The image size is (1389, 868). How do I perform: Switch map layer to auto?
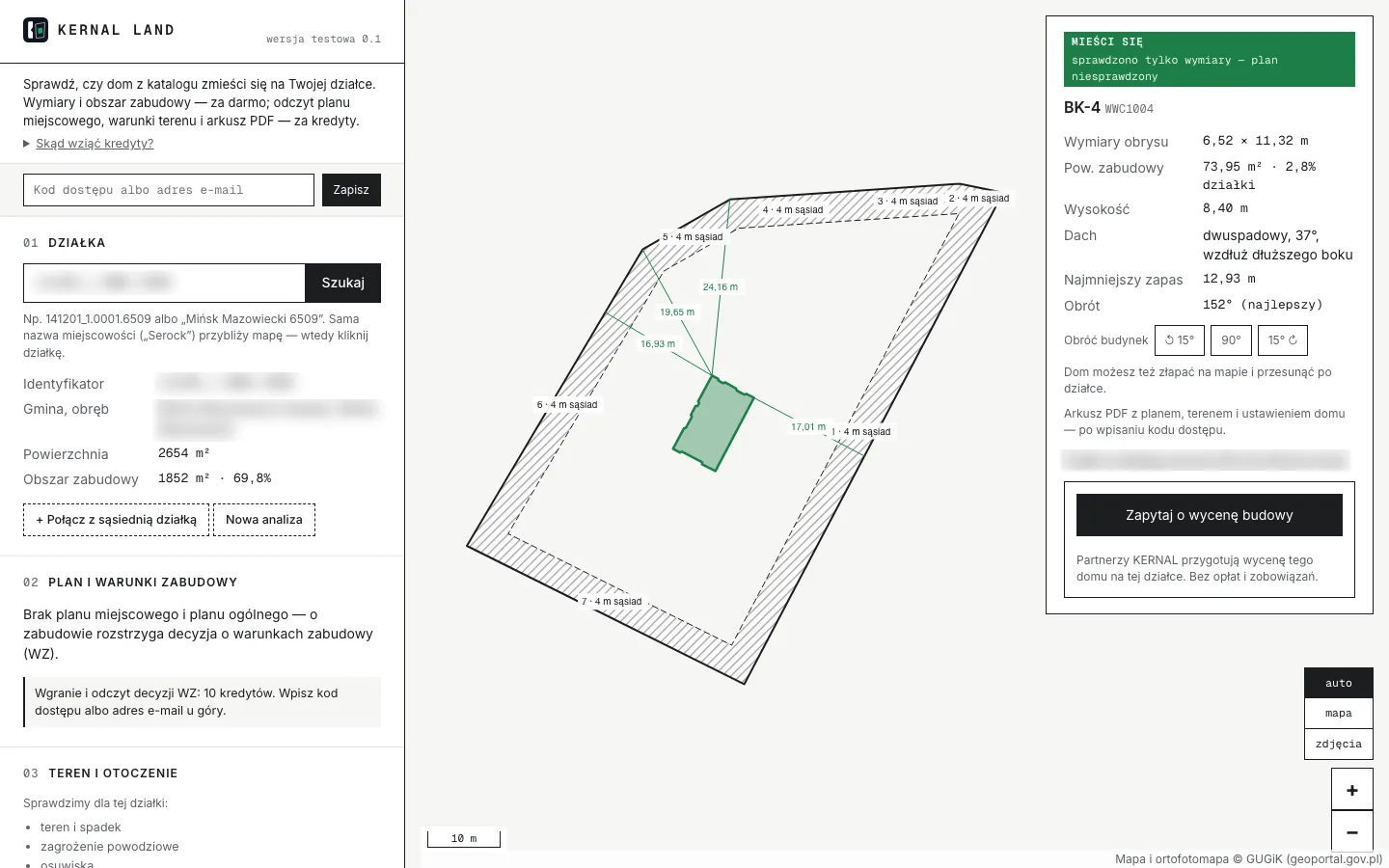1339,683
